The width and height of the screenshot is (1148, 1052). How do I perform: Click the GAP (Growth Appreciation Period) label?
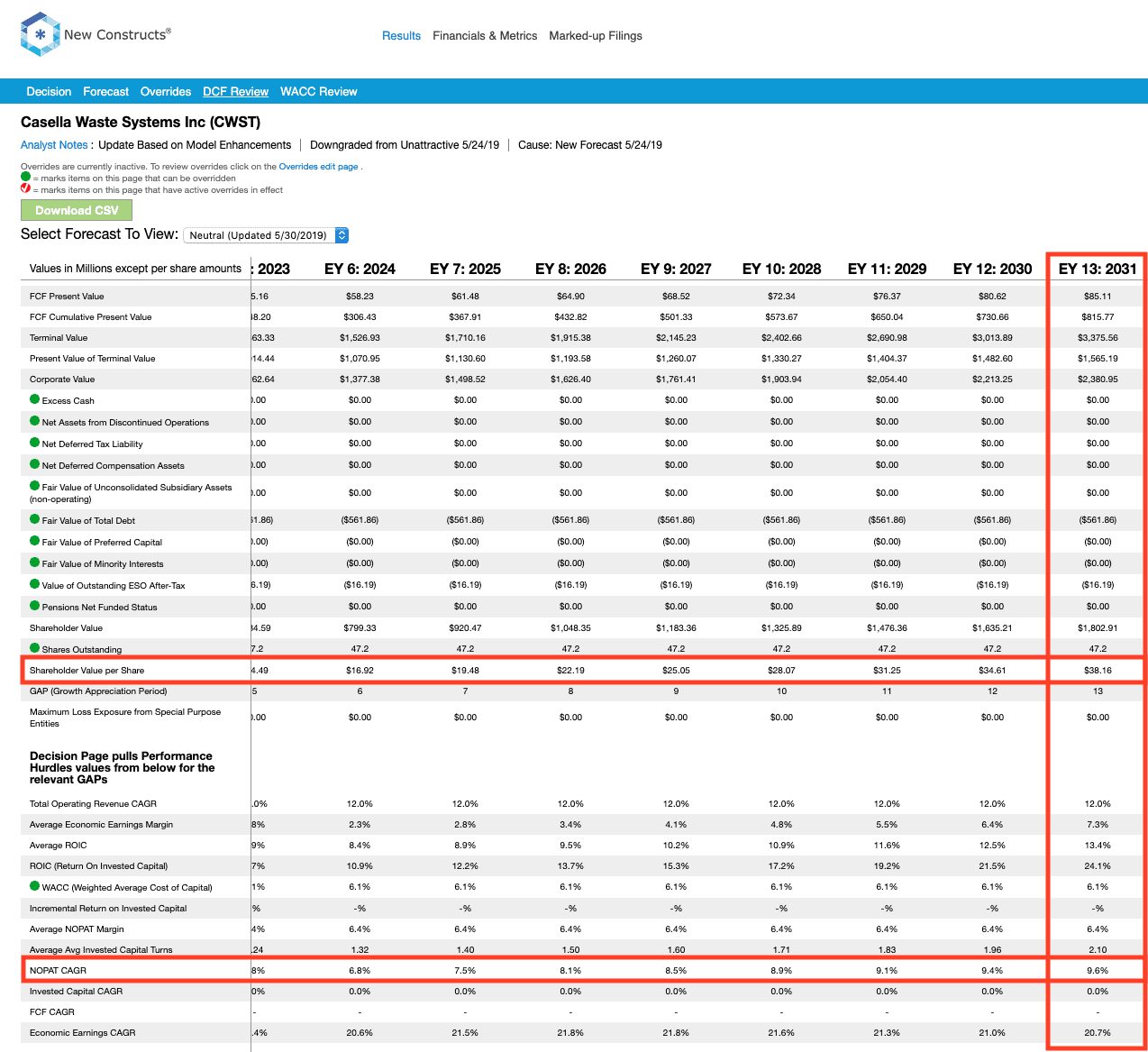coord(98,691)
